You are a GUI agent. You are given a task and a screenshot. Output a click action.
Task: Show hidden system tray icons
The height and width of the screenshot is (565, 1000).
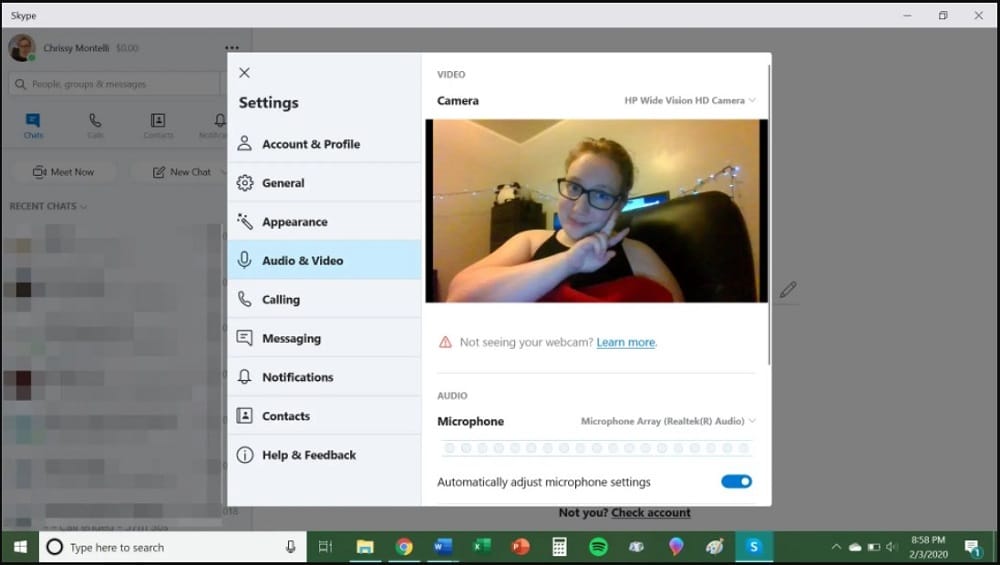tap(836, 547)
